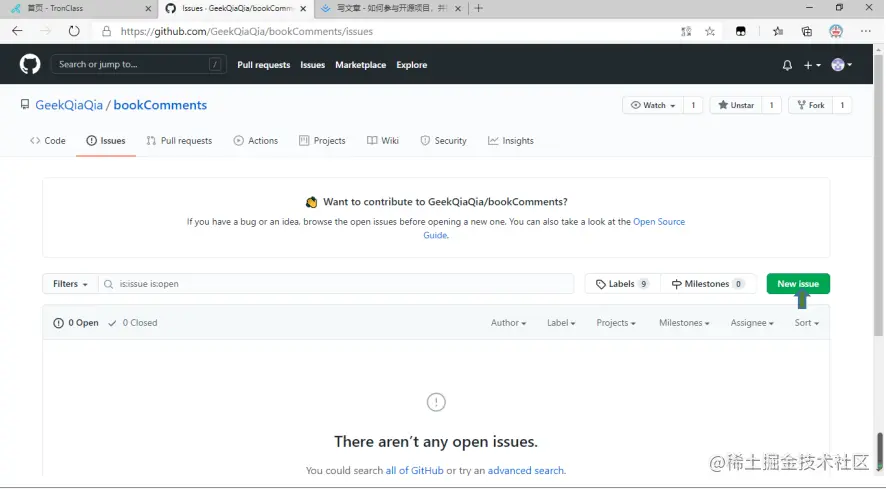Open the browser favorites list icon

[778, 32]
